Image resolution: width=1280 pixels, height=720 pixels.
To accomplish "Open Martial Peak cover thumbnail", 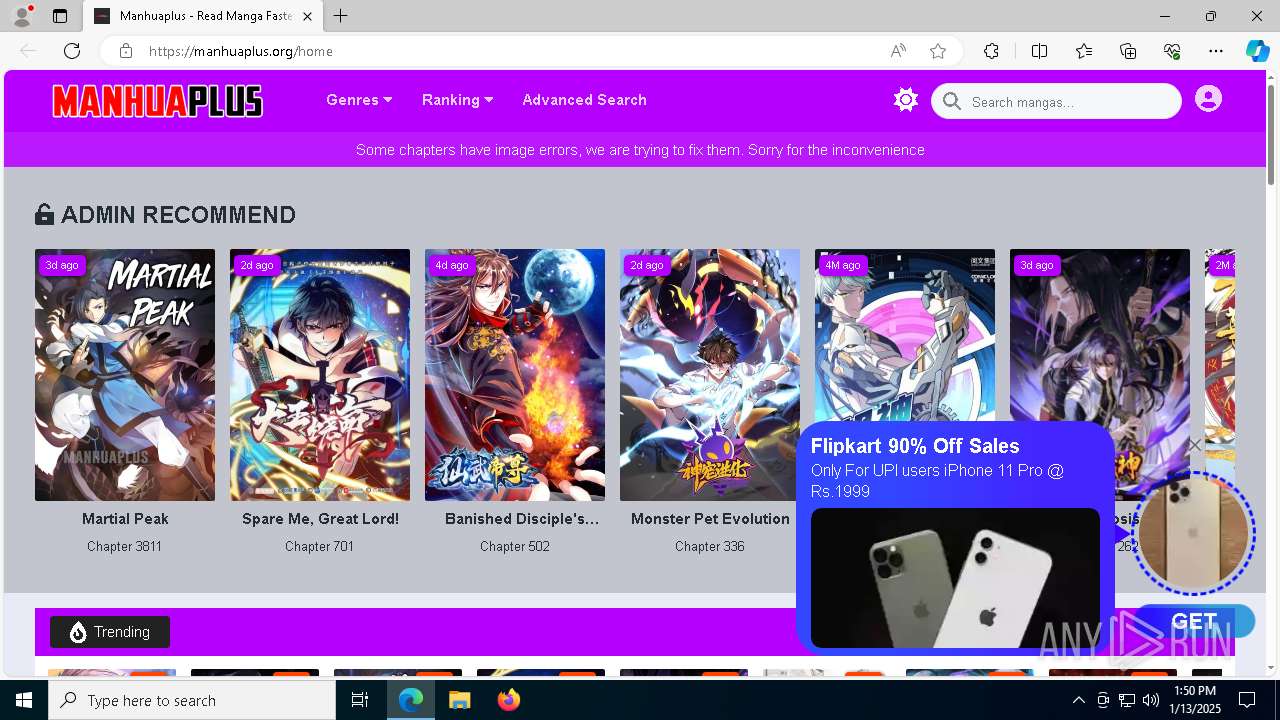I will tap(125, 375).
